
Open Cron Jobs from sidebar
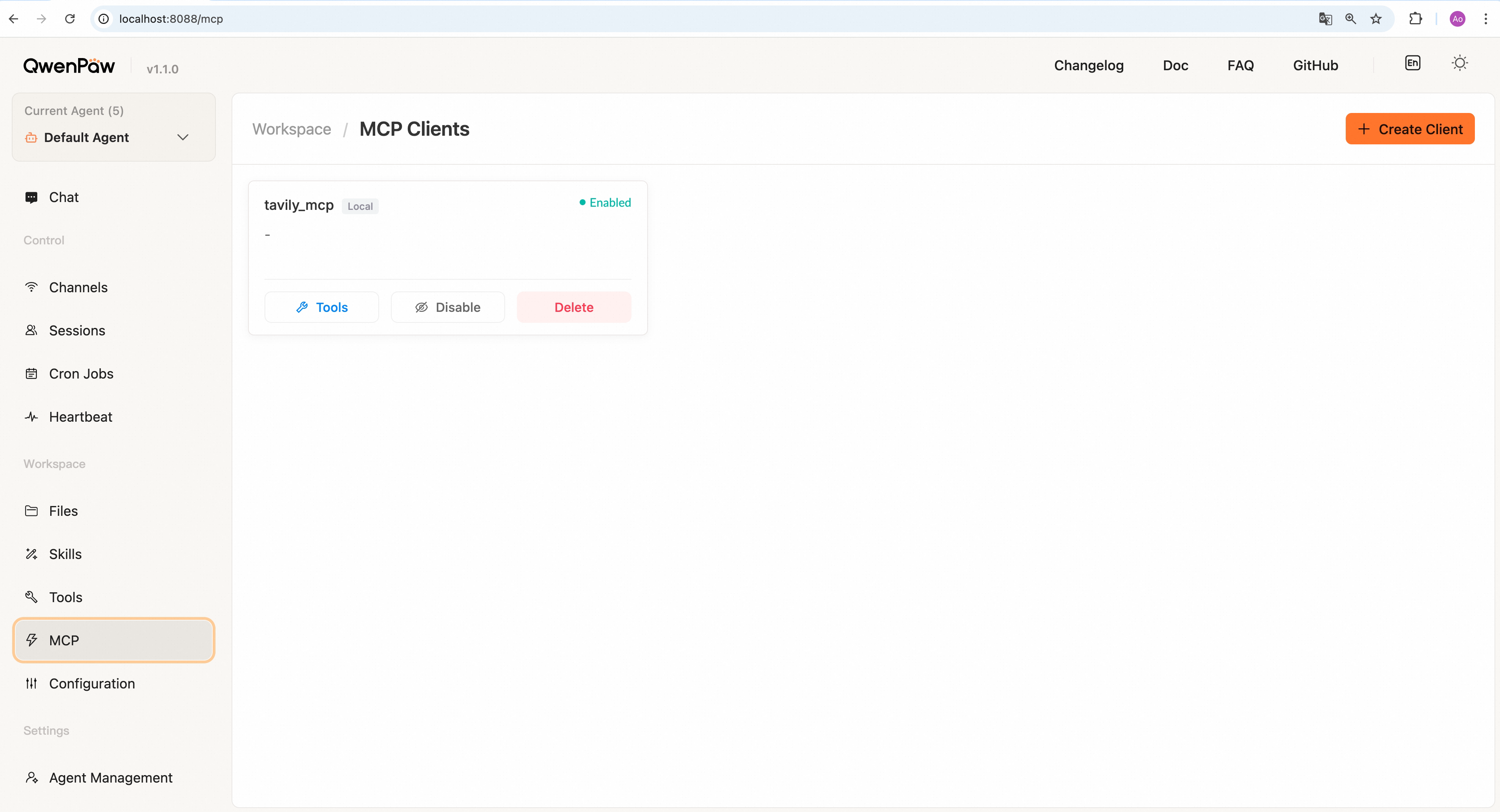pyautogui.click(x=81, y=374)
